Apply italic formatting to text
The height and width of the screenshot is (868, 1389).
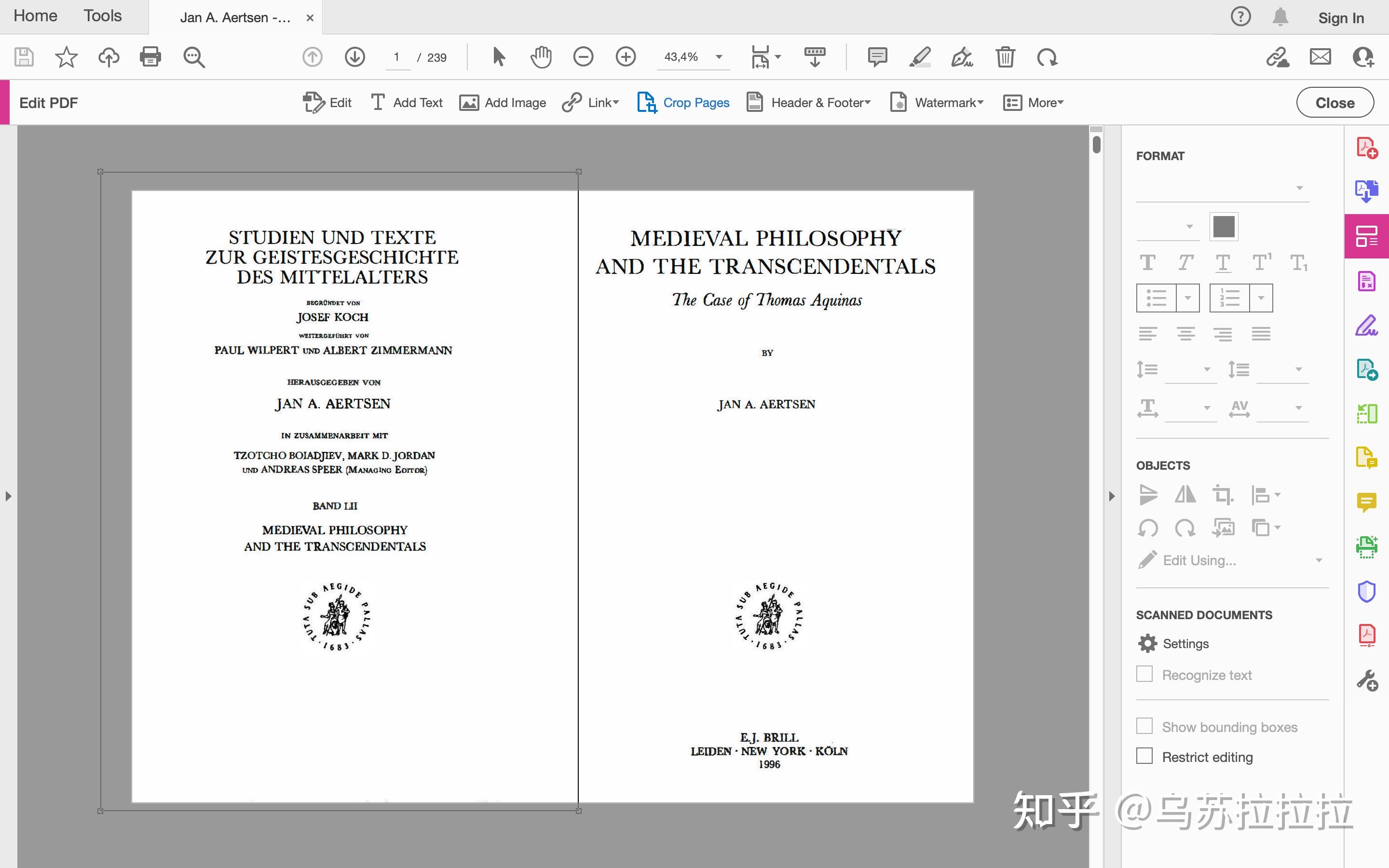[x=1186, y=262]
